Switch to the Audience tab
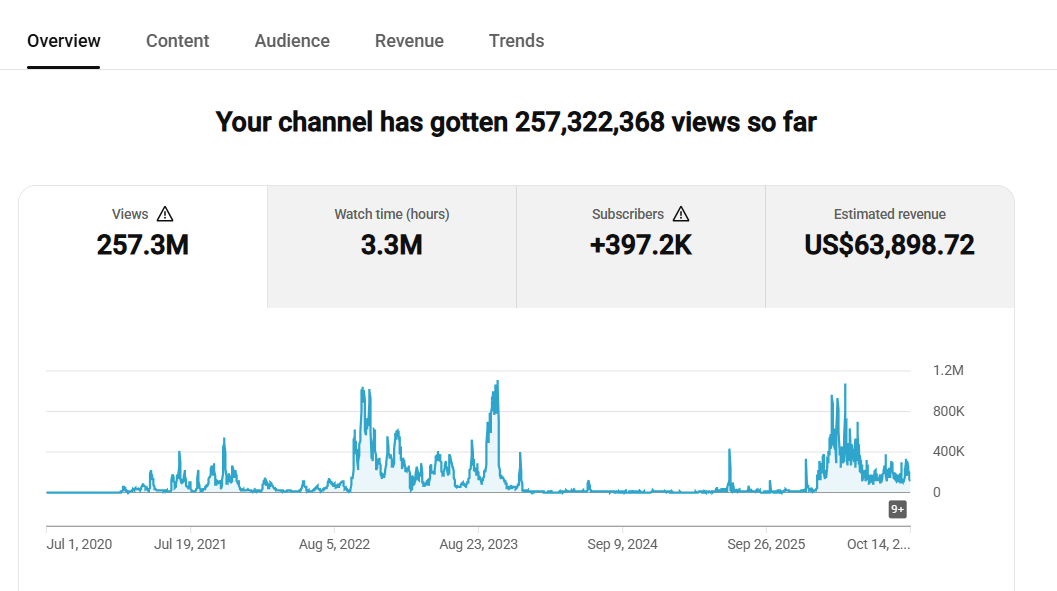The image size is (1057, 591). [x=292, y=41]
